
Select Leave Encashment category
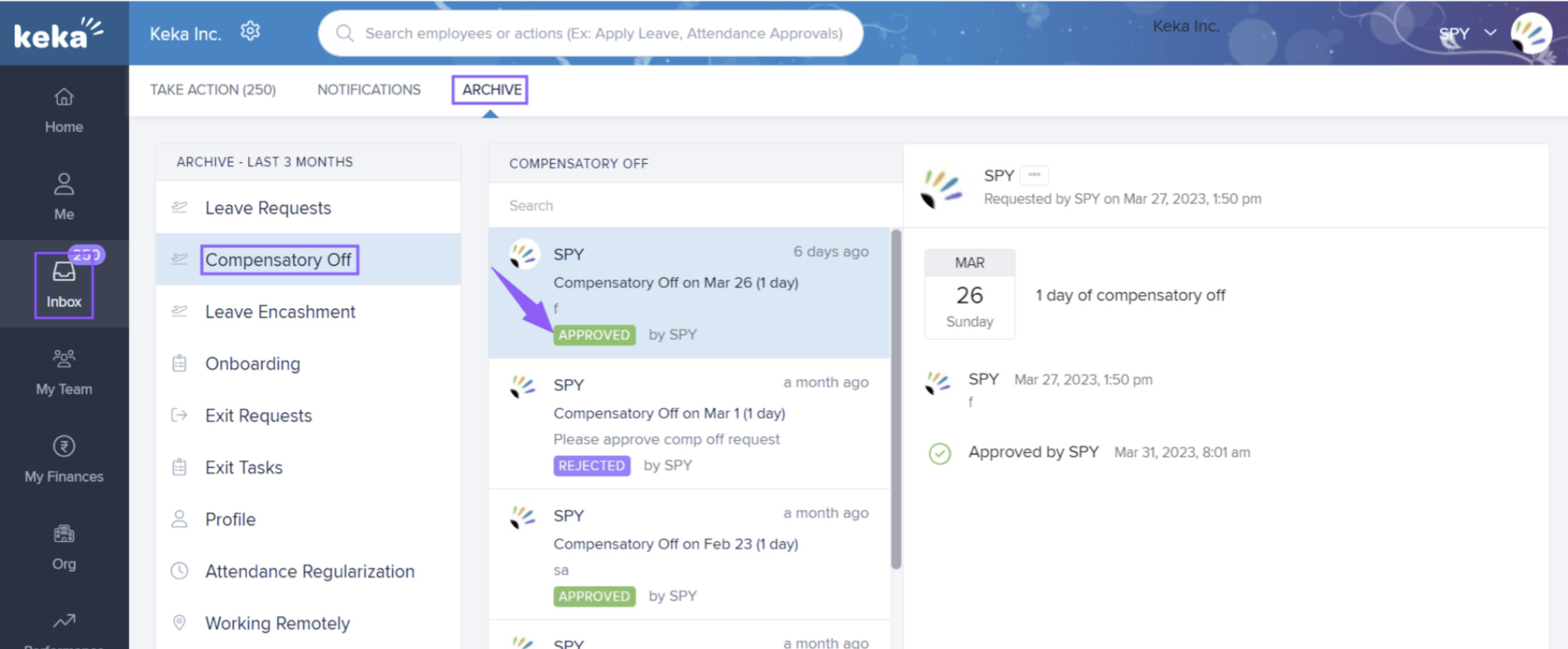pyautogui.click(x=279, y=312)
